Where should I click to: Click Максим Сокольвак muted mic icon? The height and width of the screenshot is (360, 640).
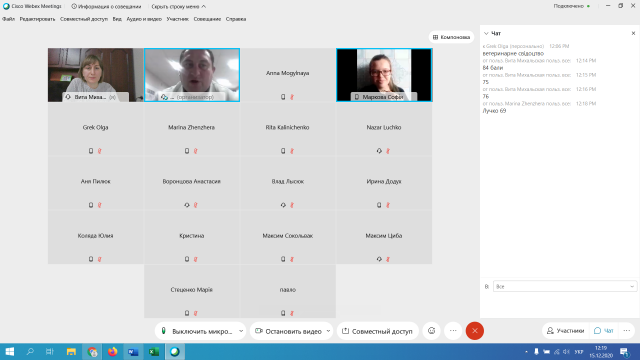click(x=292, y=259)
